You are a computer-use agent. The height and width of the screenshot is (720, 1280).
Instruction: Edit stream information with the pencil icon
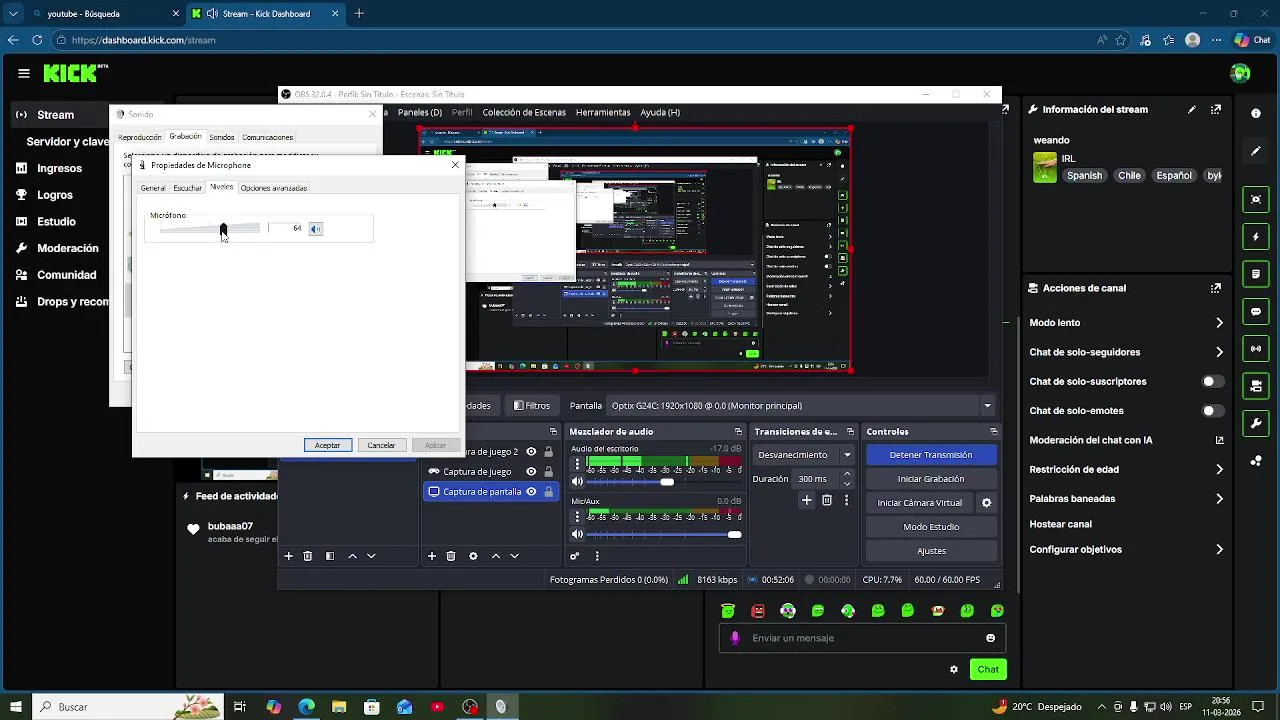1192,109
